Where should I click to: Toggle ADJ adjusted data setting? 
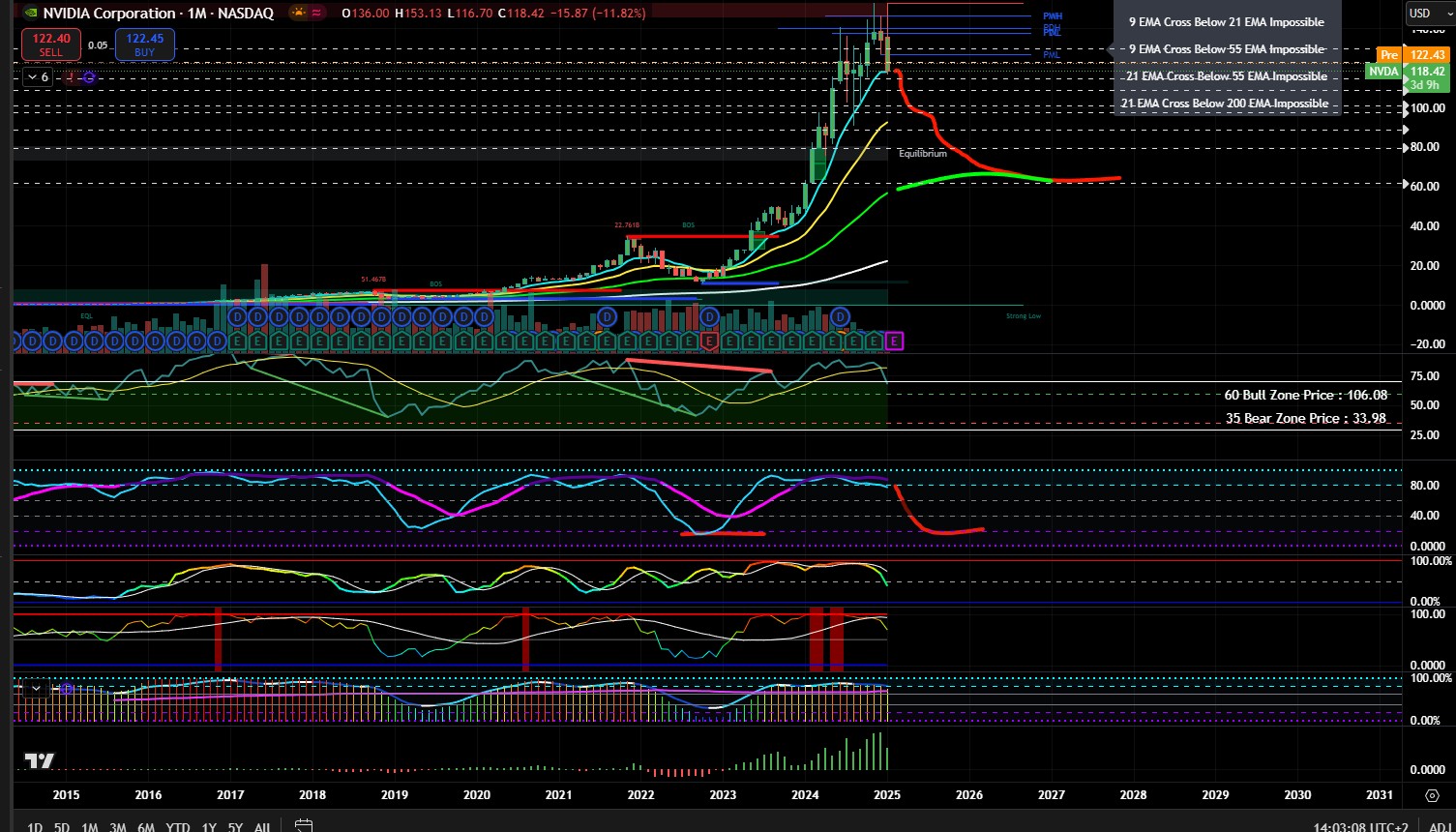click(x=1439, y=827)
